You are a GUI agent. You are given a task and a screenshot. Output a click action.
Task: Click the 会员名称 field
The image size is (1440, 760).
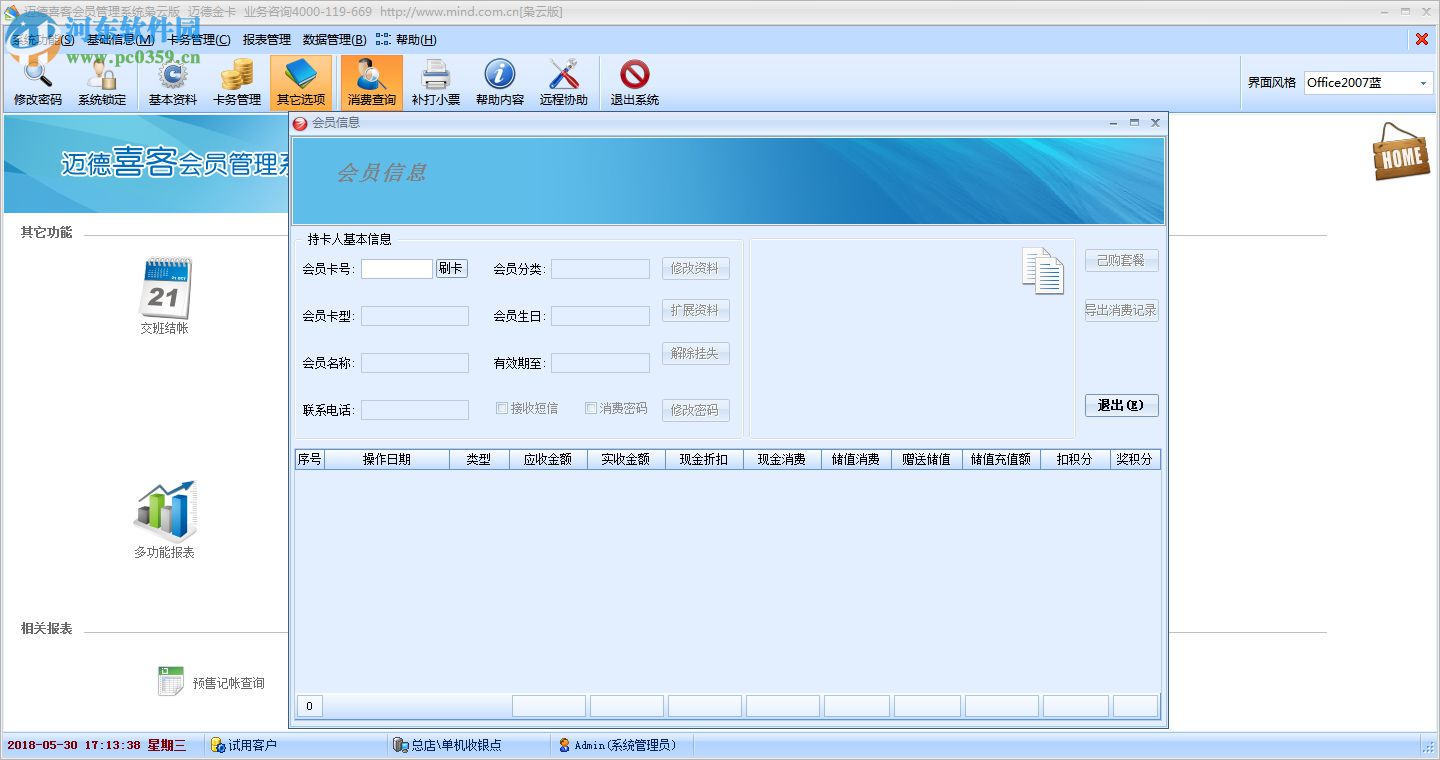pyautogui.click(x=415, y=363)
